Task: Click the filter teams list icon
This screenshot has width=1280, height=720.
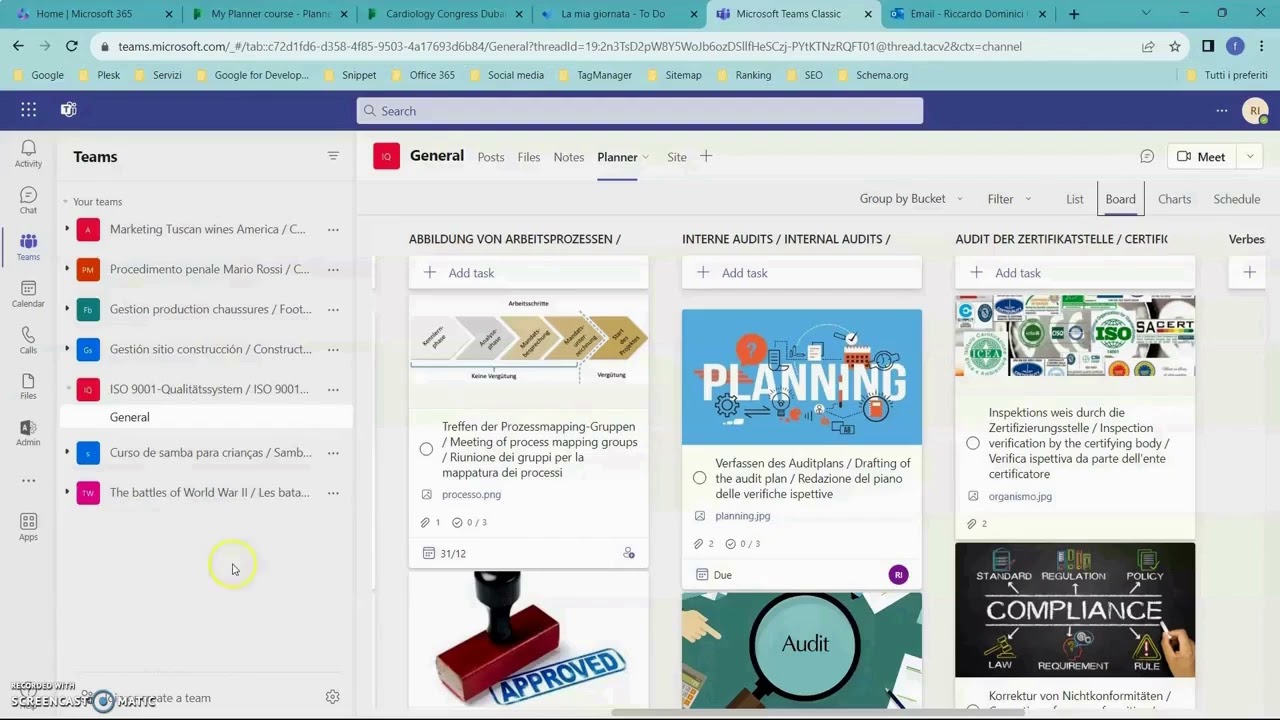Action: coord(333,156)
